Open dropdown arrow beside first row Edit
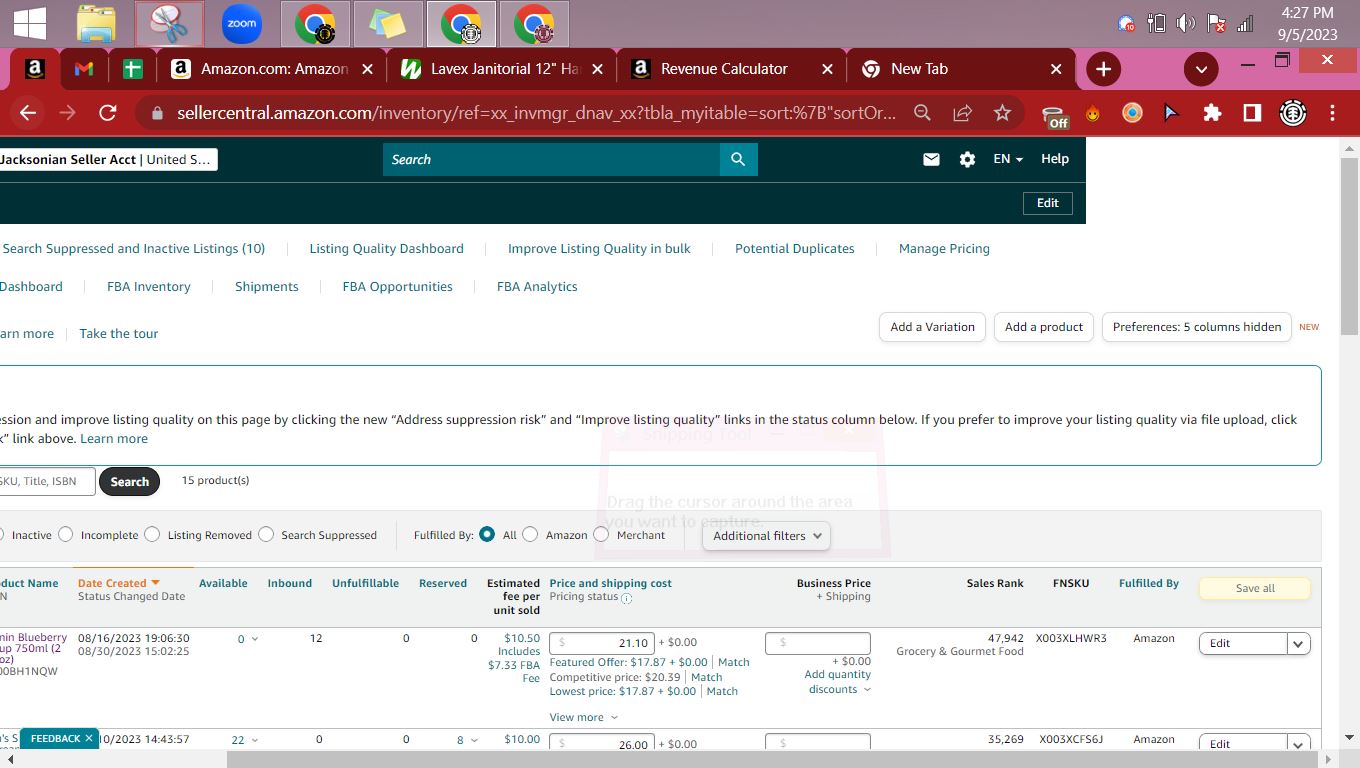Screen dimensions: 1360x768 (1298, 644)
